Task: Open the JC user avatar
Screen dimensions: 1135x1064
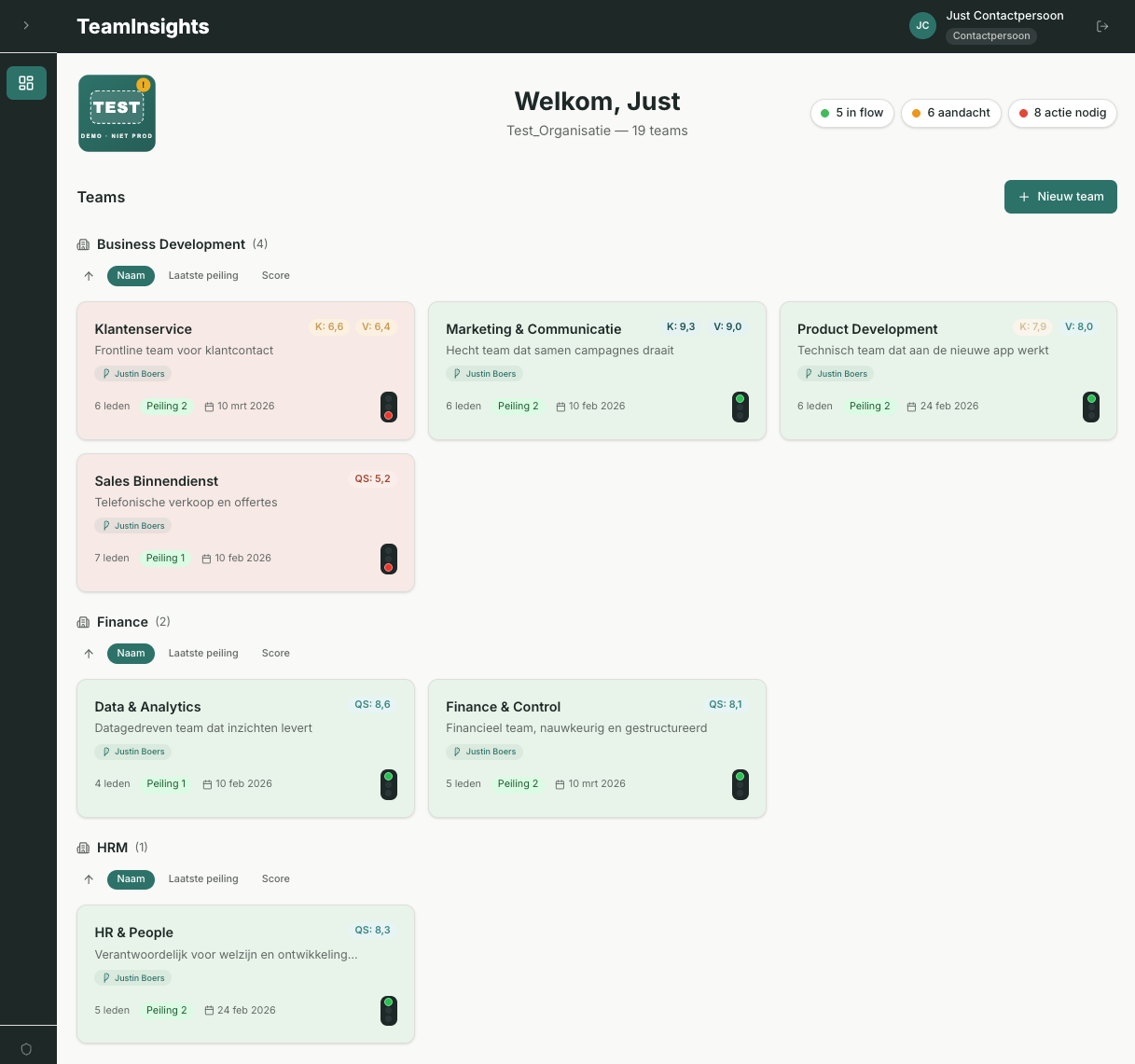Action: click(922, 26)
